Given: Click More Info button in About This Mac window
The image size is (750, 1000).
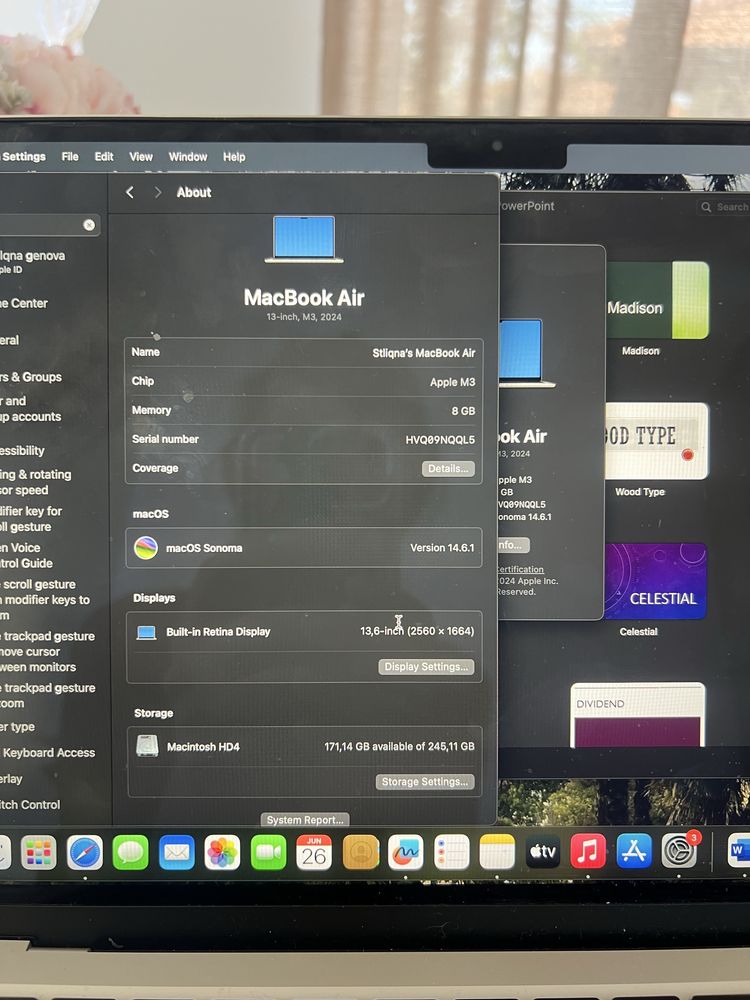Looking at the screenshot, I should pos(513,545).
